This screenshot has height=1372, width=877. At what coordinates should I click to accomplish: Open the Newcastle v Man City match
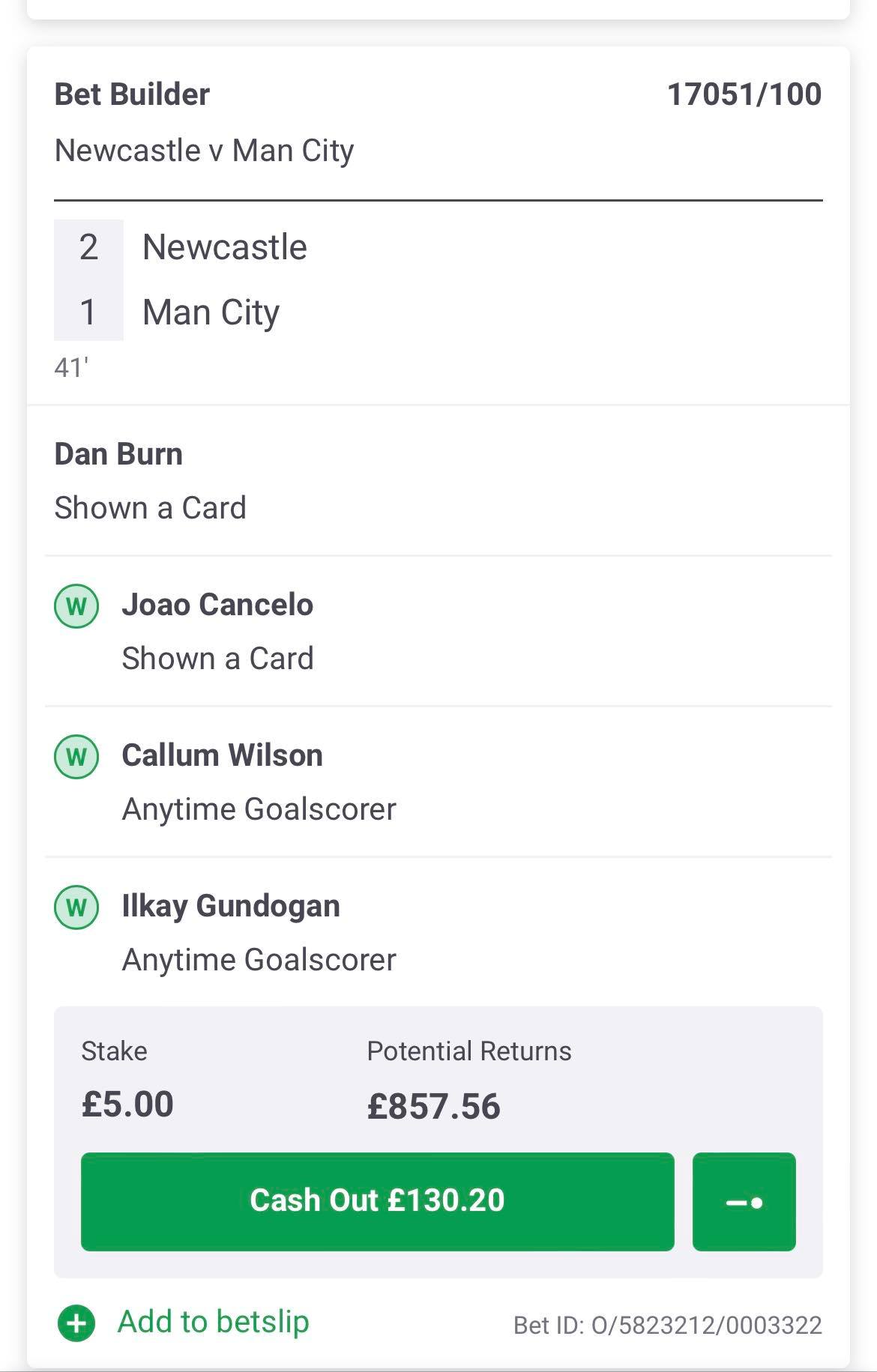point(204,151)
